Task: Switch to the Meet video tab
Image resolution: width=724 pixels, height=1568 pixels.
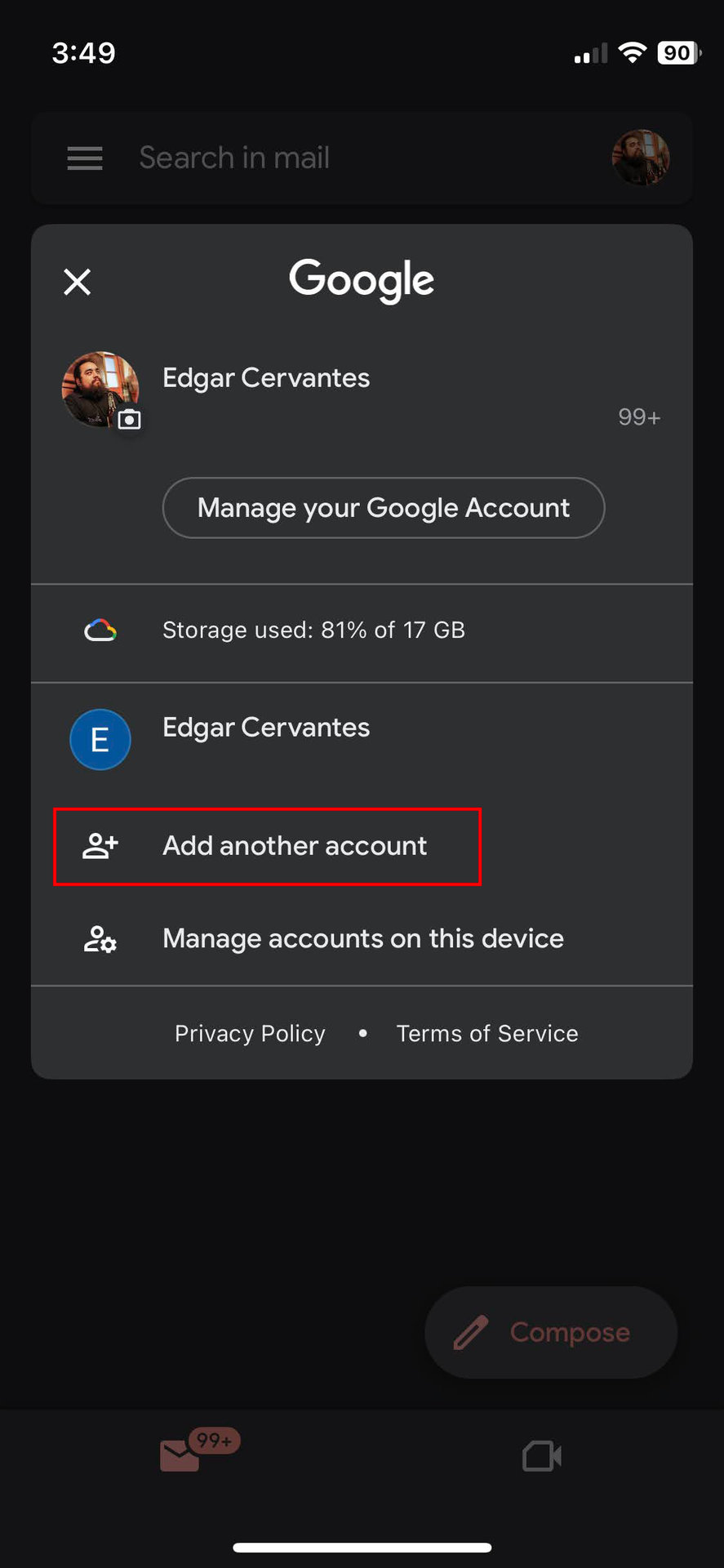Action: click(x=542, y=1455)
